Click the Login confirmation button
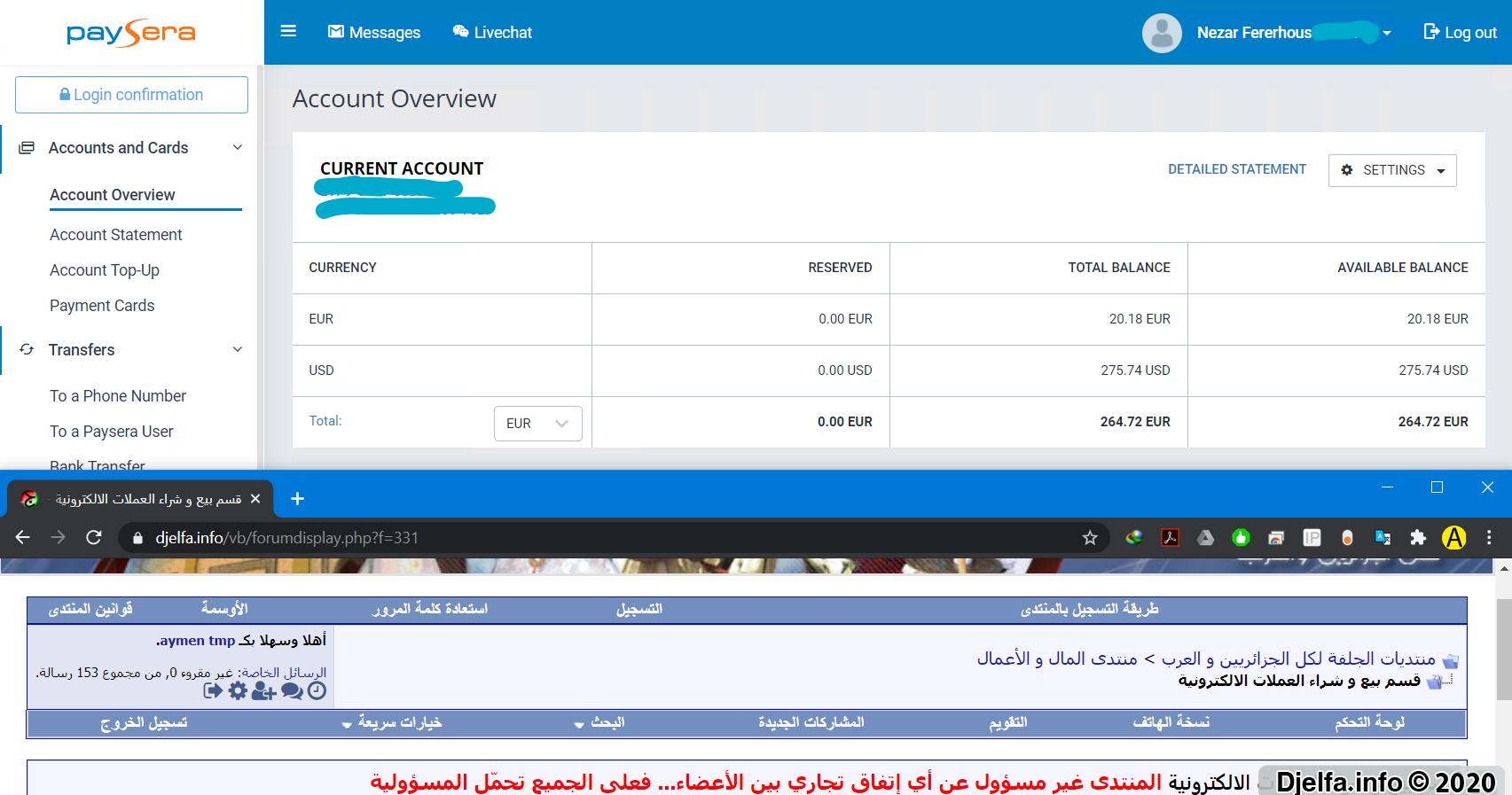The width and height of the screenshot is (1512, 795). coord(131,95)
